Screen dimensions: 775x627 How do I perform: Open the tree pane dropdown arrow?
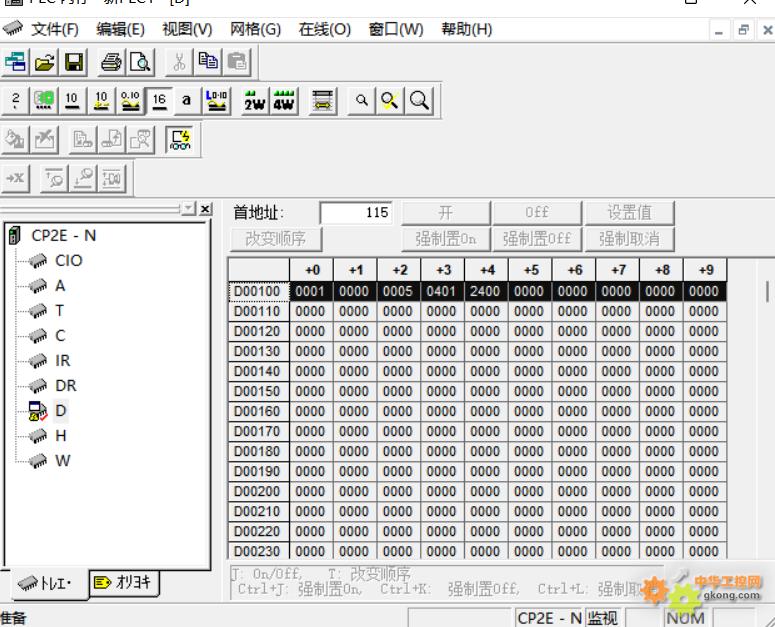click(188, 209)
